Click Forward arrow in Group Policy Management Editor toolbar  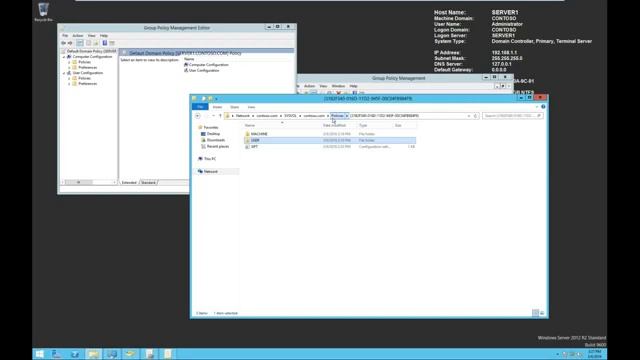coord(70,43)
